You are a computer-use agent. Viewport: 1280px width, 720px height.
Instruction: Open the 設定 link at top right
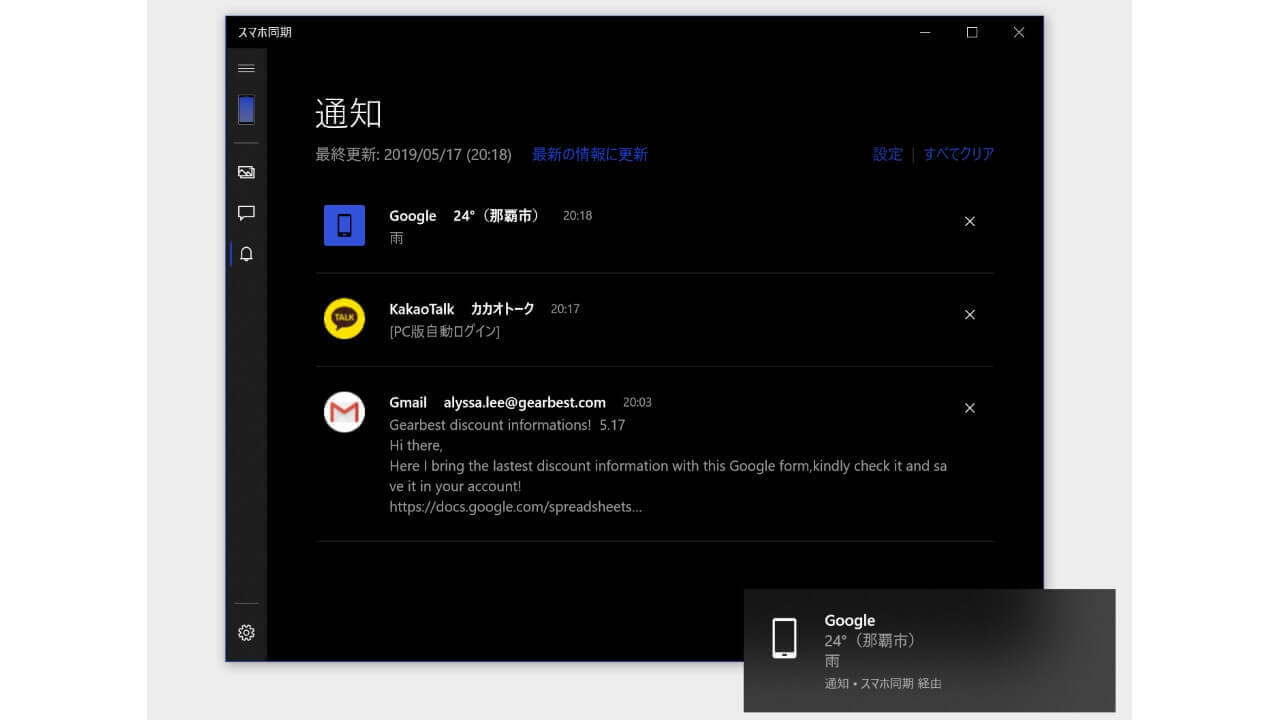tap(887, 154)
